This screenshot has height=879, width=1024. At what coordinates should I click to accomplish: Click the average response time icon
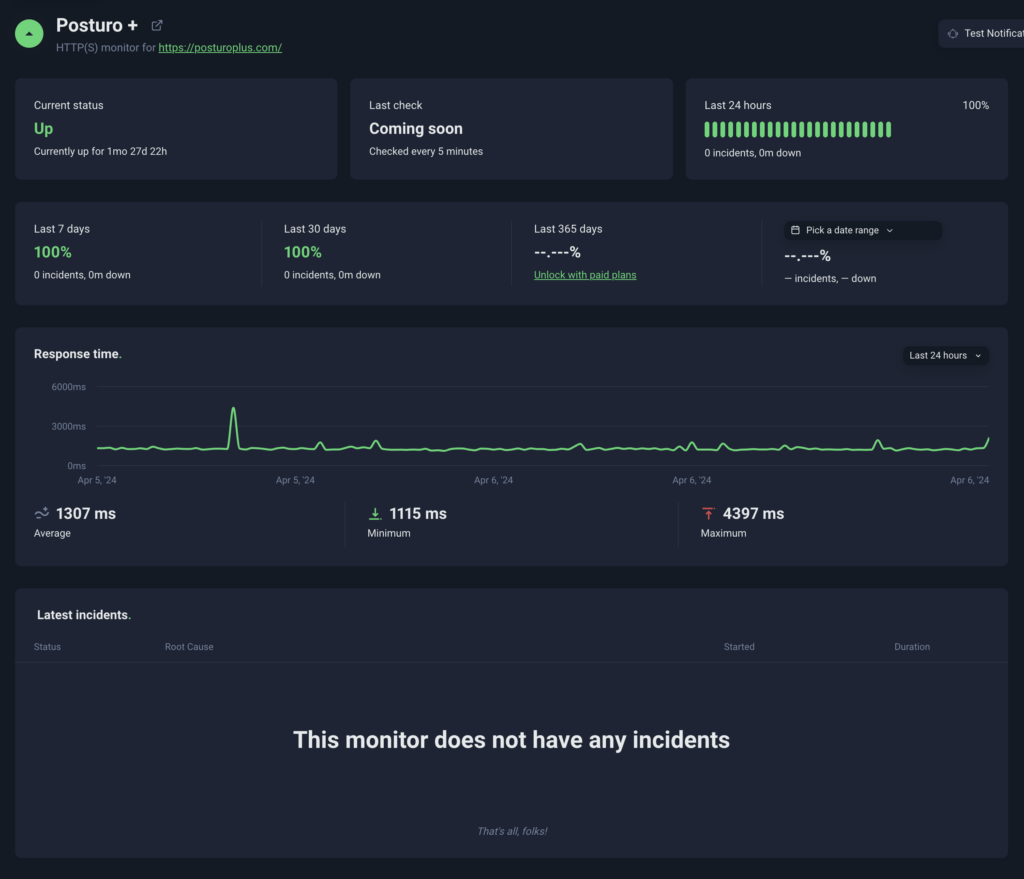(x=42, y=514)
